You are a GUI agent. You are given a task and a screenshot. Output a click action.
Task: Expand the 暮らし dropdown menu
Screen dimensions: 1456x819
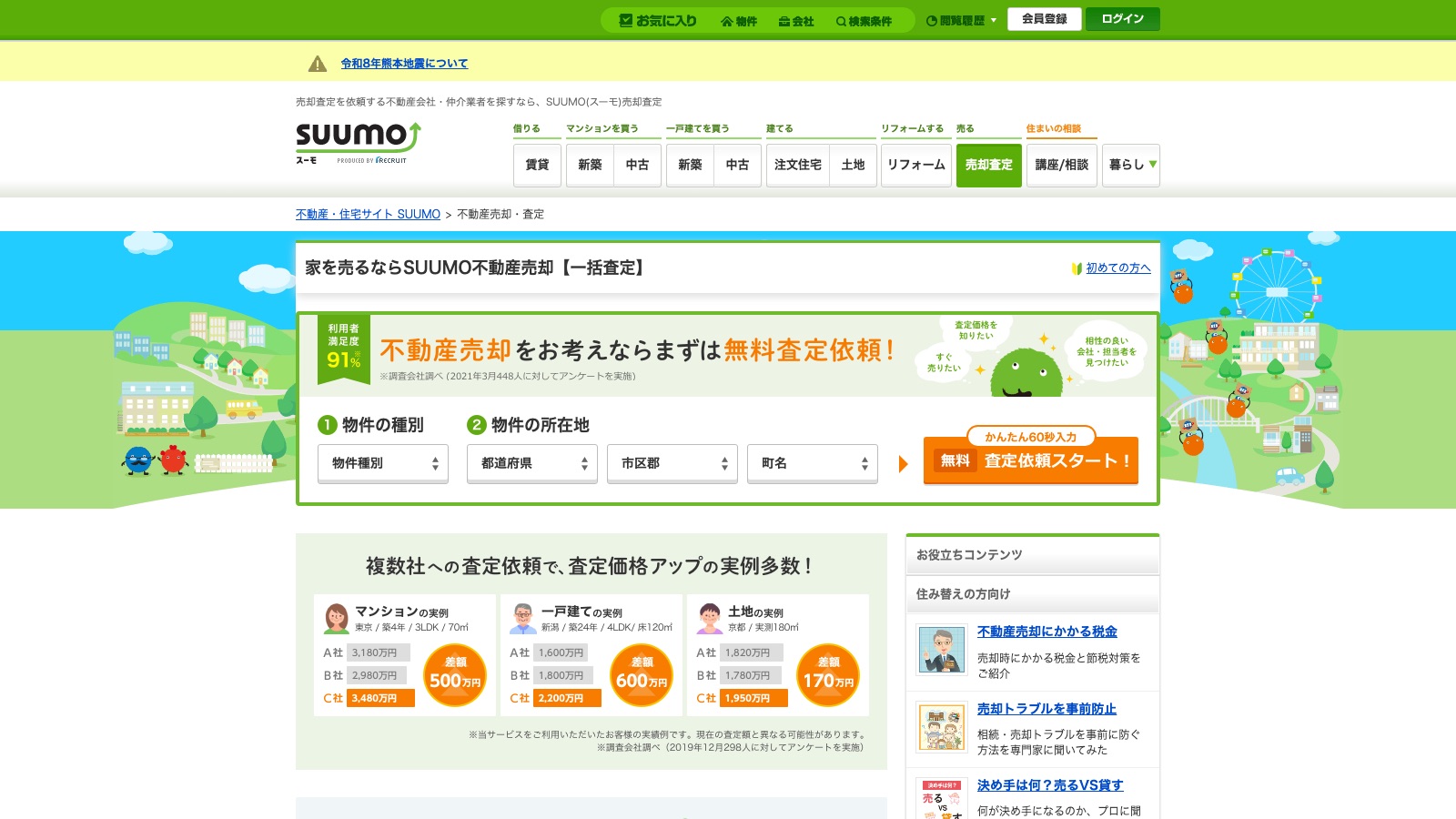point(1131,166)
